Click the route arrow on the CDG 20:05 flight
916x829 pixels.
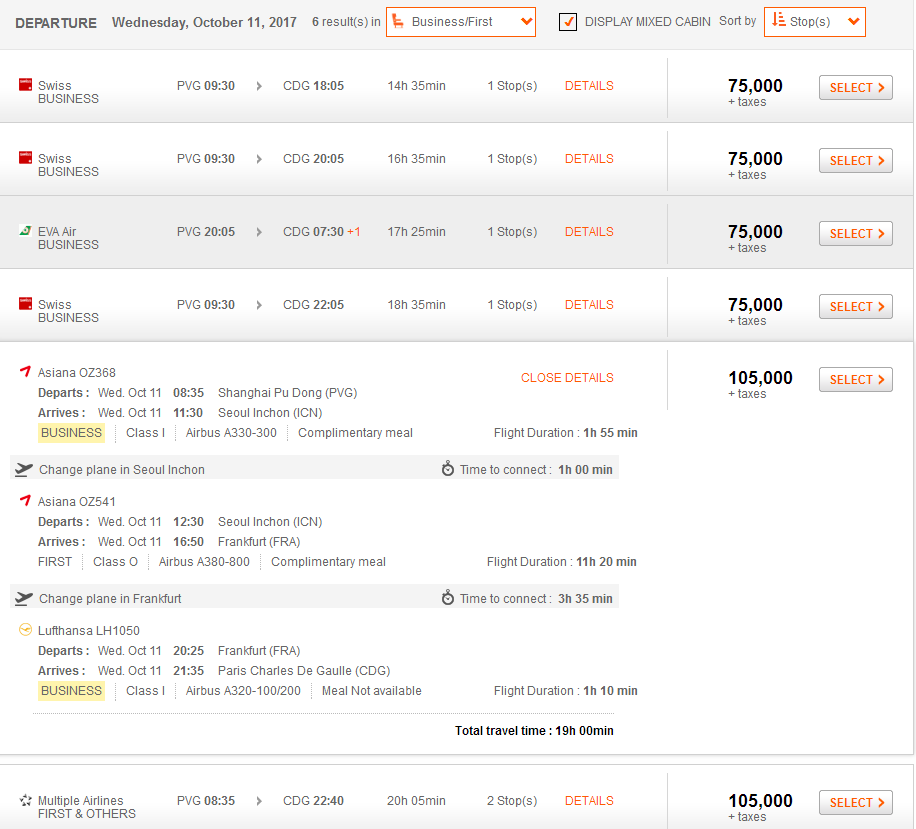259,159
